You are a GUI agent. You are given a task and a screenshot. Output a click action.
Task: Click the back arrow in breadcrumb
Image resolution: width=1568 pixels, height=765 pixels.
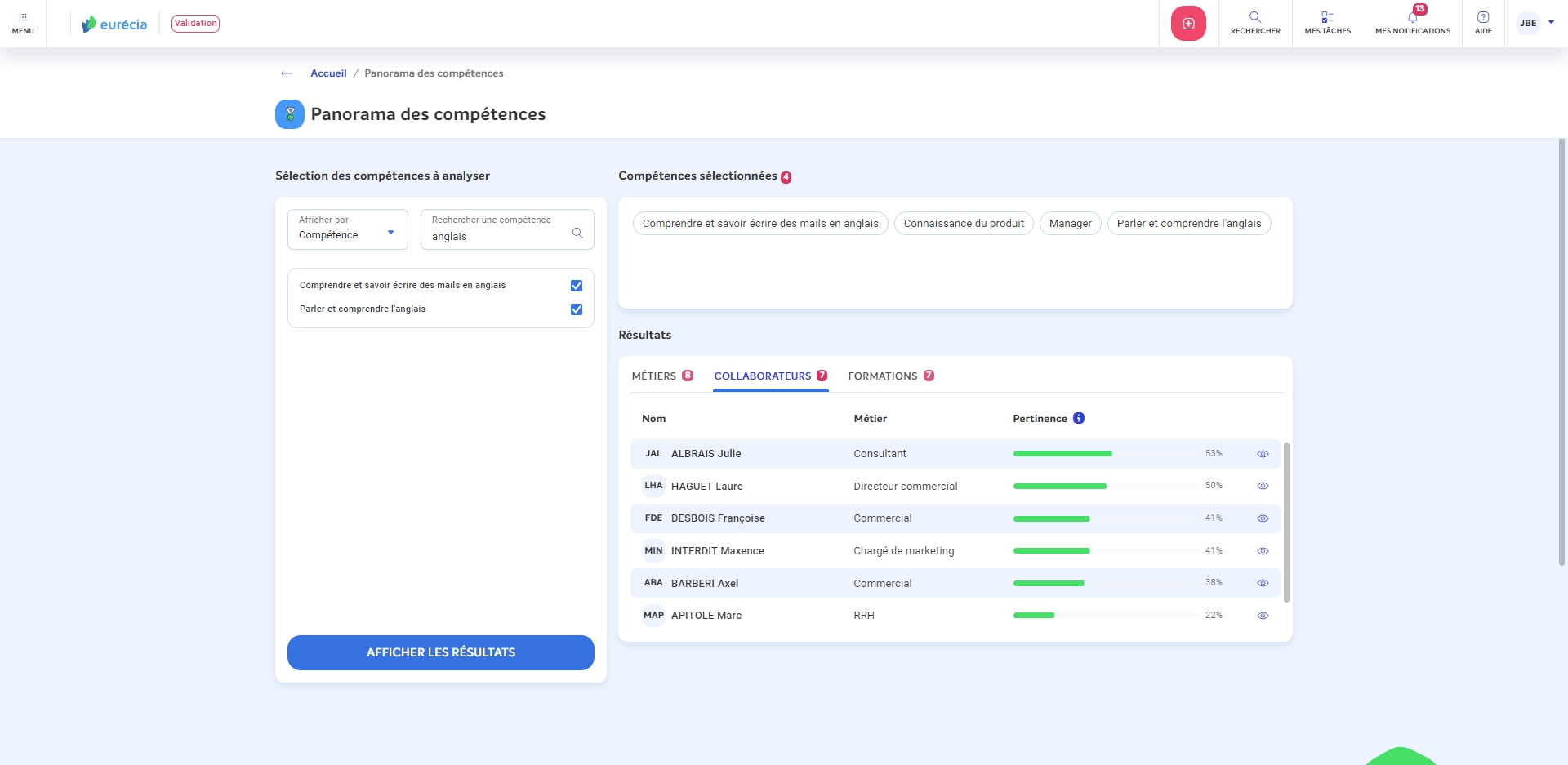(287, 73)
